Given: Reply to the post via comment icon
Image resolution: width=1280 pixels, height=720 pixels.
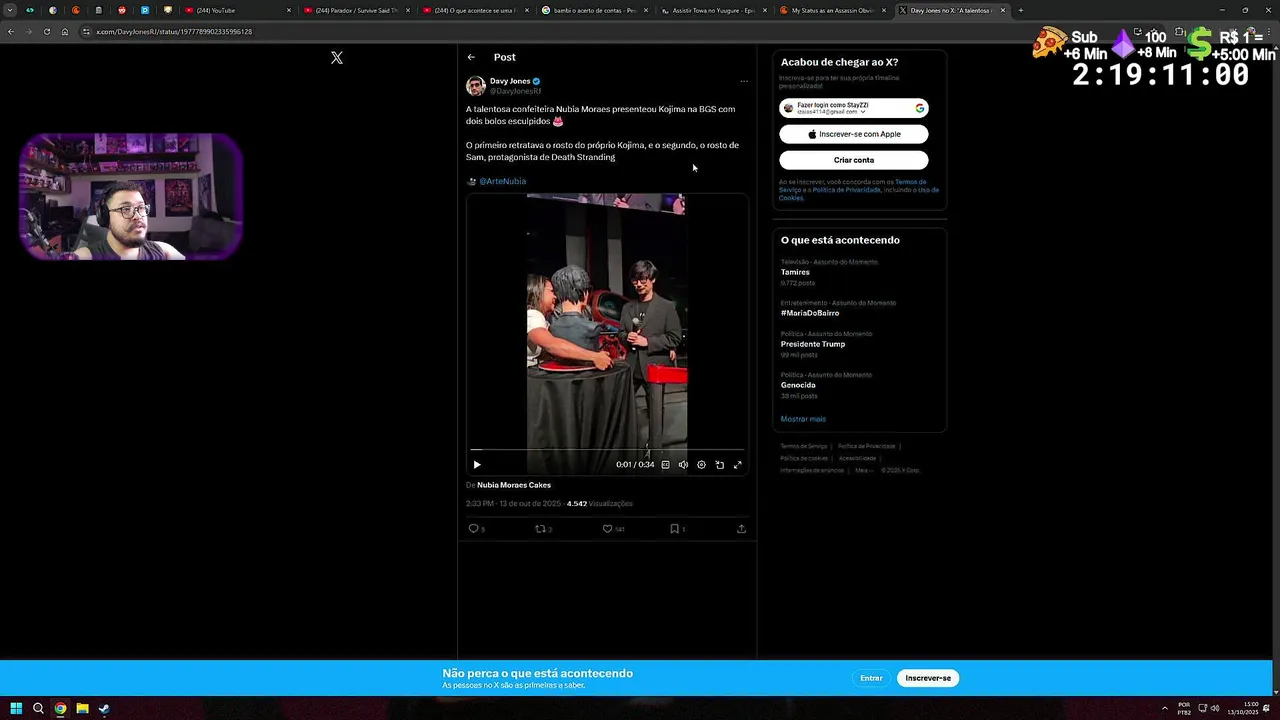Looking at the screenshot, I should tap(474, 528).
